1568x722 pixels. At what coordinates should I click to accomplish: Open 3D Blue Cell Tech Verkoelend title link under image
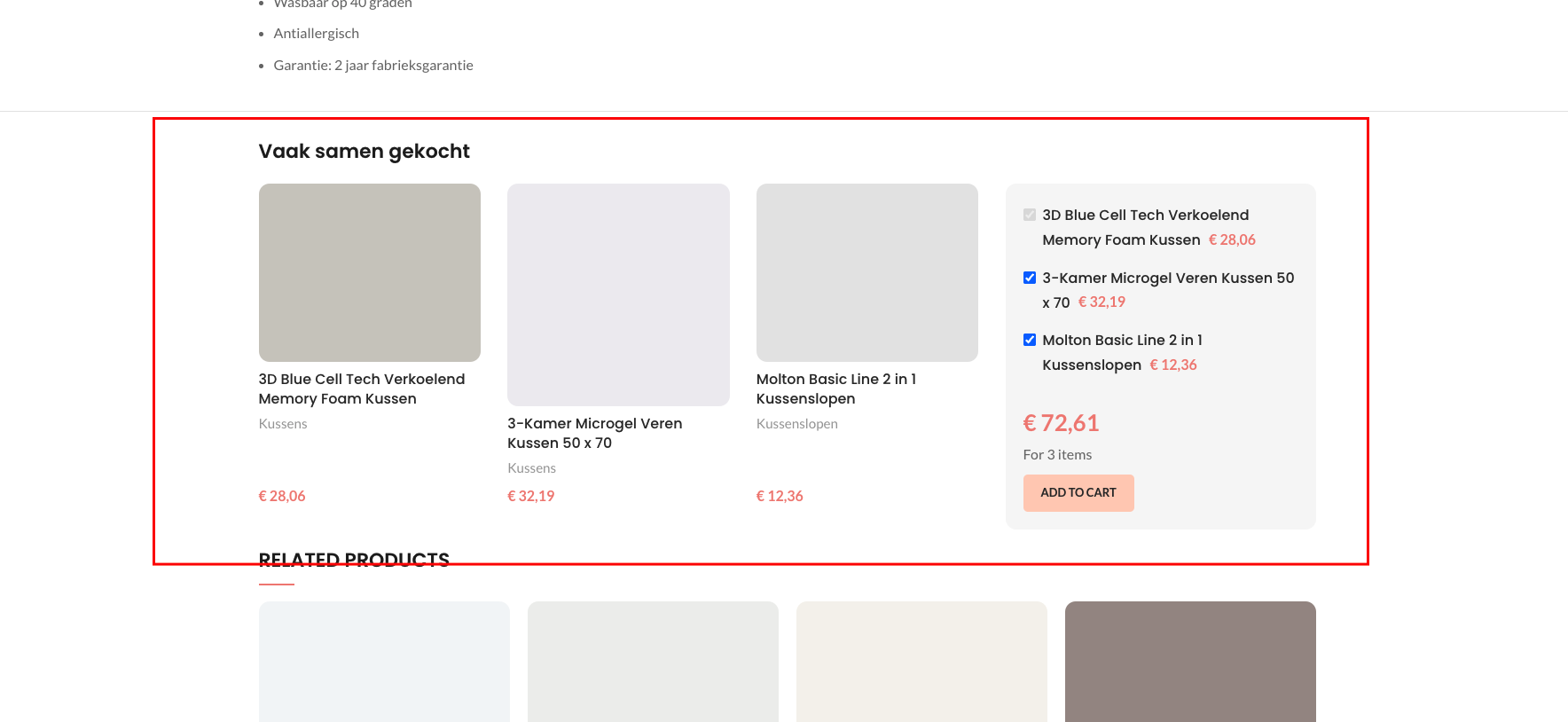[362, 388]
